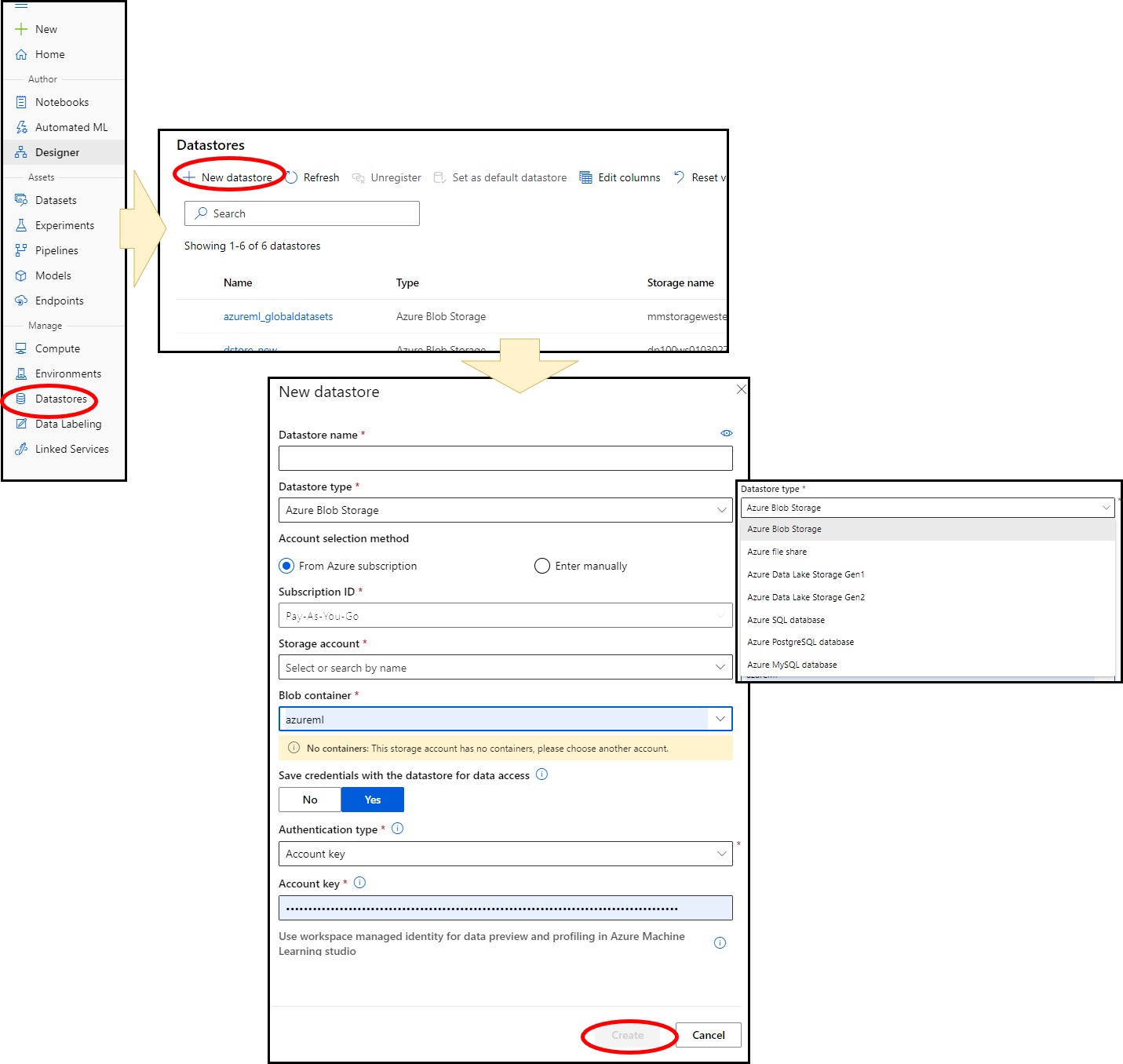Click the Datastore name input field
1123x1064 pixels.
pyautogui.click(x=505, y=458)
